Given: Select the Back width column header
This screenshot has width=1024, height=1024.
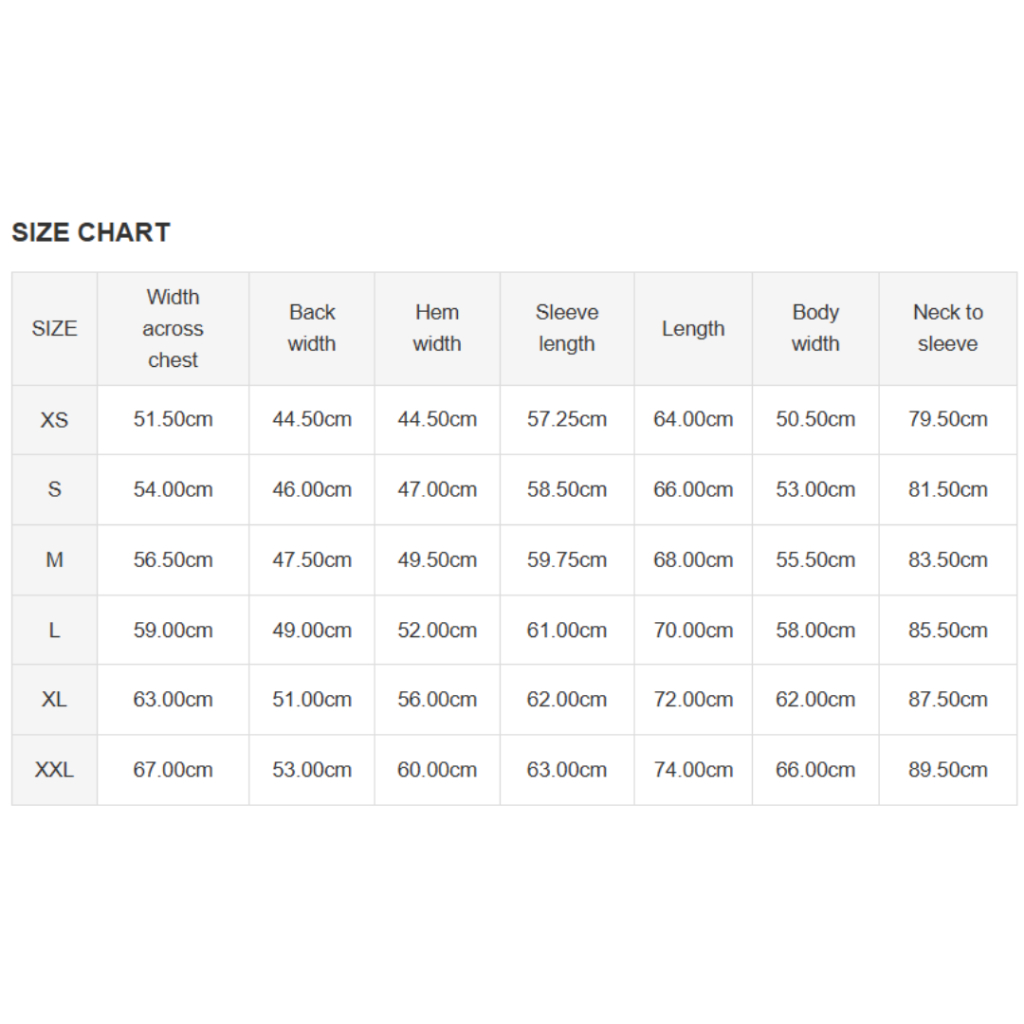Looking at the screenshot, I should point(312,328).
